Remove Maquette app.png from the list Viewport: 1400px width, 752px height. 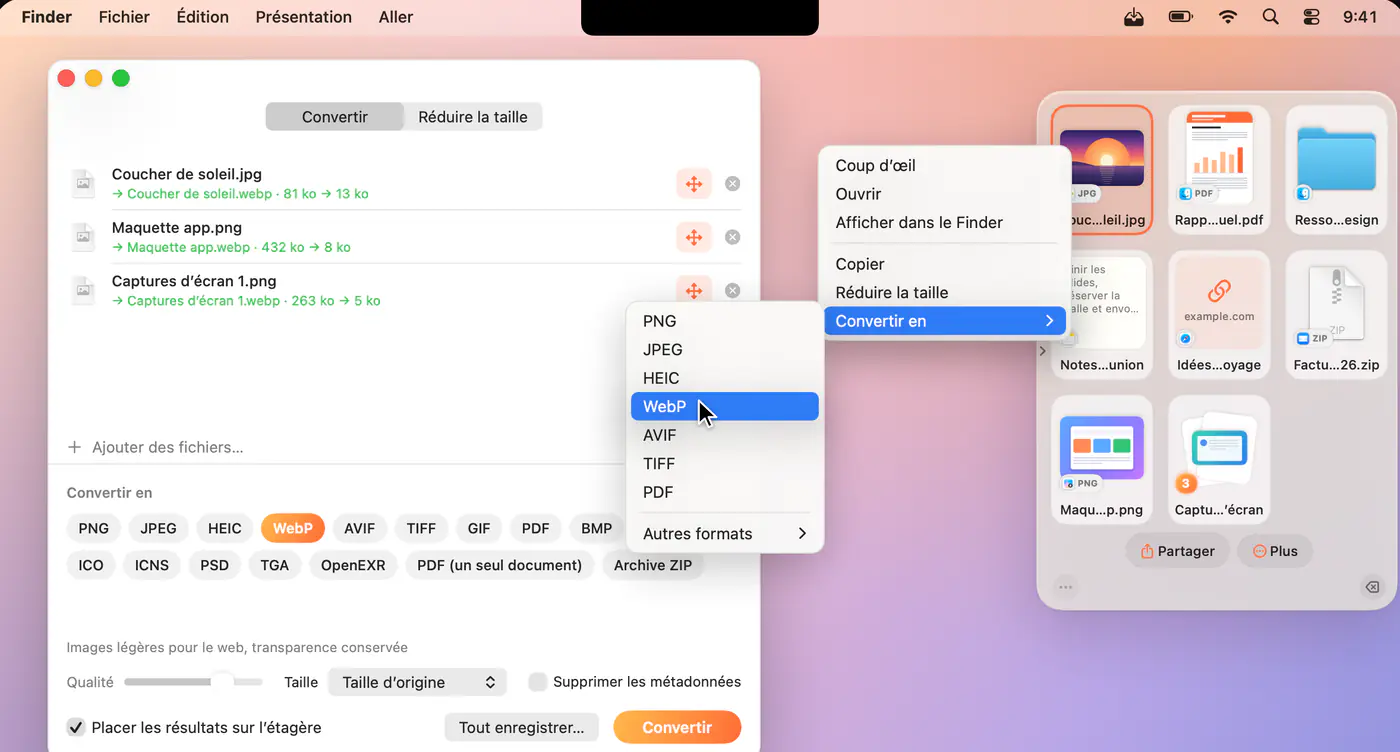[733, 237]
